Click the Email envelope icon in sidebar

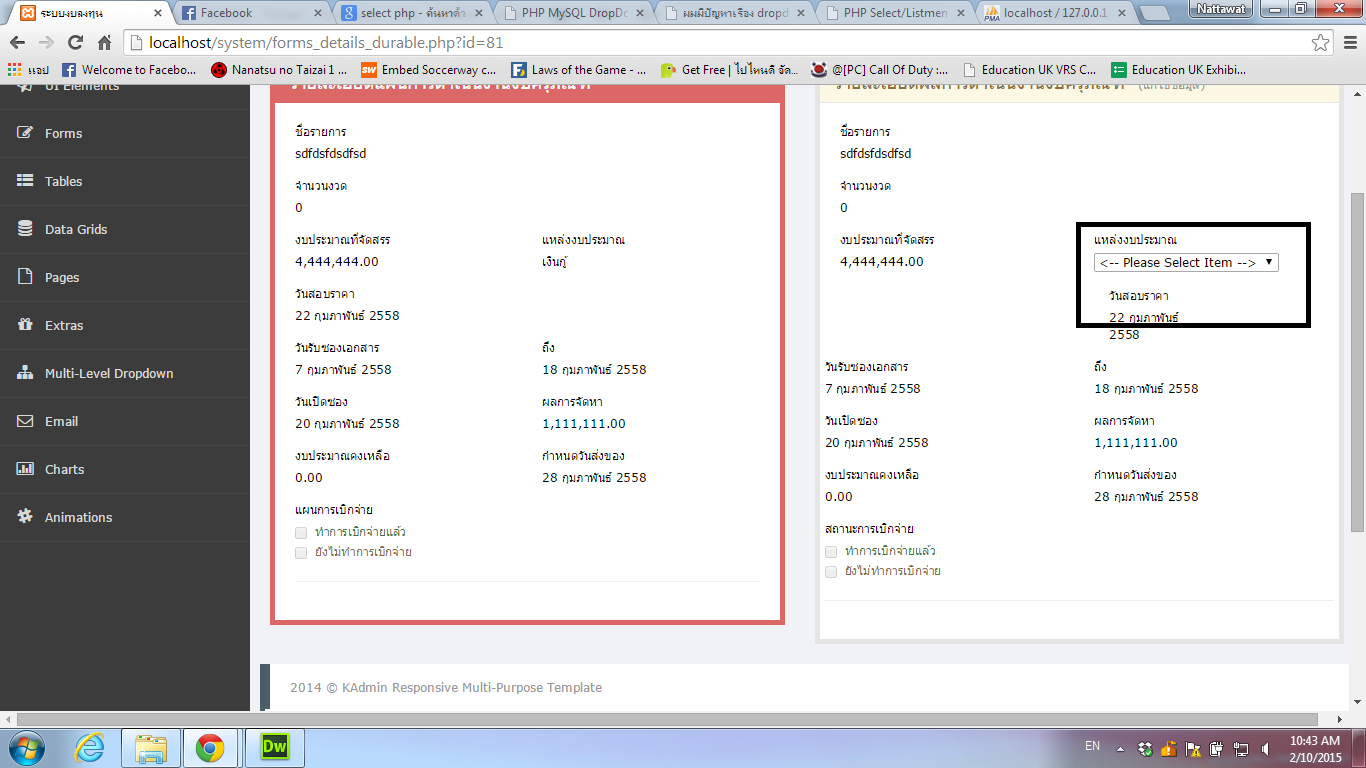25,421
